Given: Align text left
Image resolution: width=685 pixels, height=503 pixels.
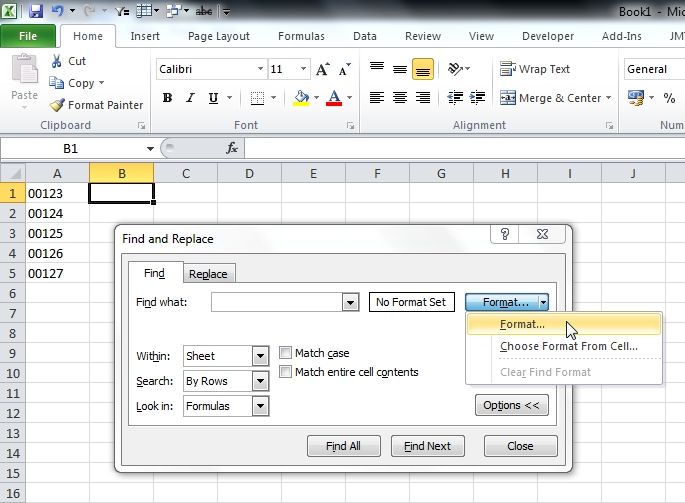Looking at the screenshot, I should pyautogui.click(x=377, y=97).
